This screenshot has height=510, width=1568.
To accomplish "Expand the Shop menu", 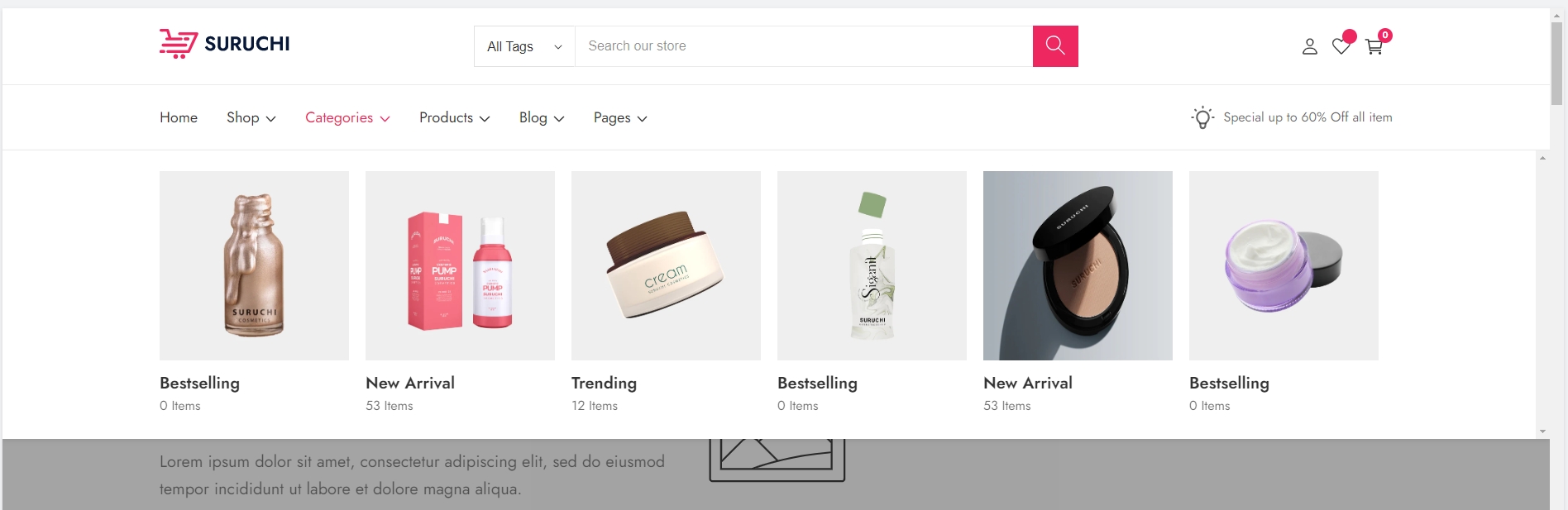I will click(x=251, y=117).
